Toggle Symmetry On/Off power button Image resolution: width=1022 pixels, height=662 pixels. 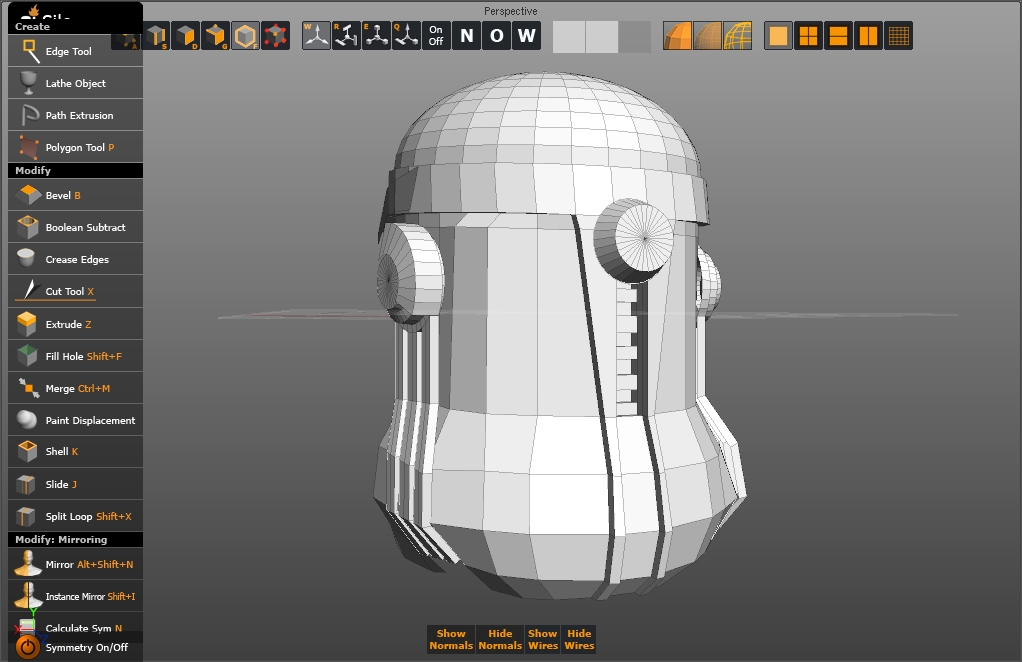pos(27,647)
